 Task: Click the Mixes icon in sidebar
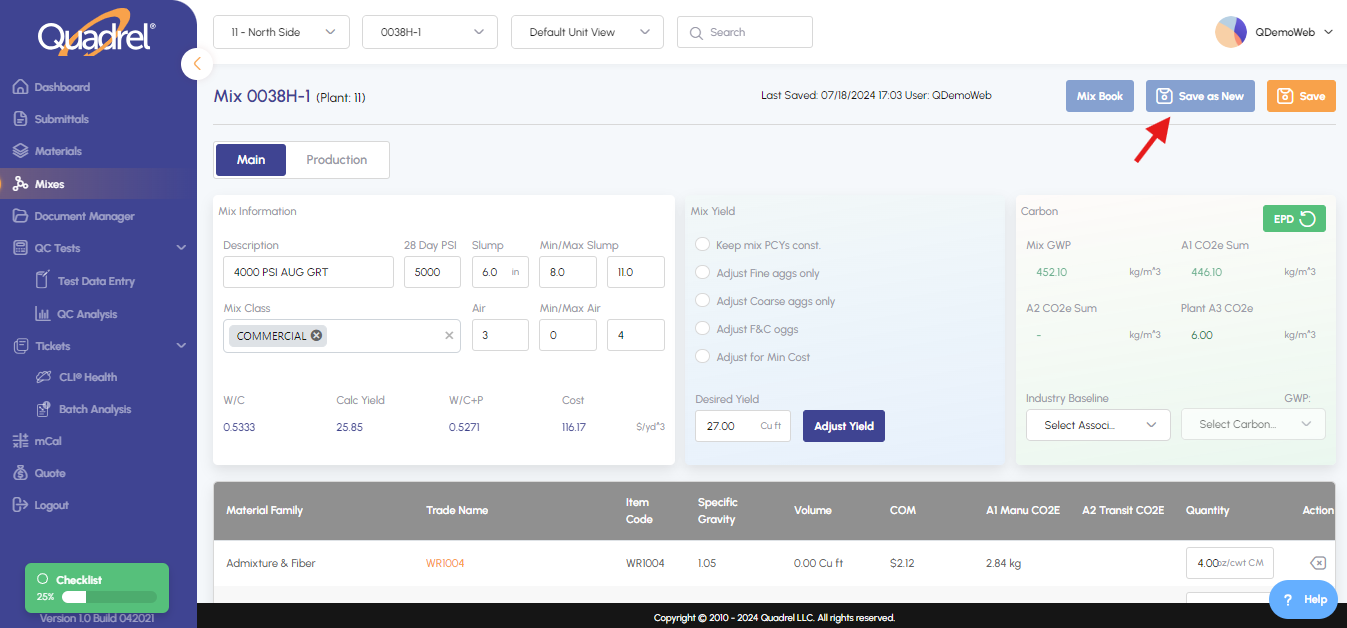coord(20,184)
